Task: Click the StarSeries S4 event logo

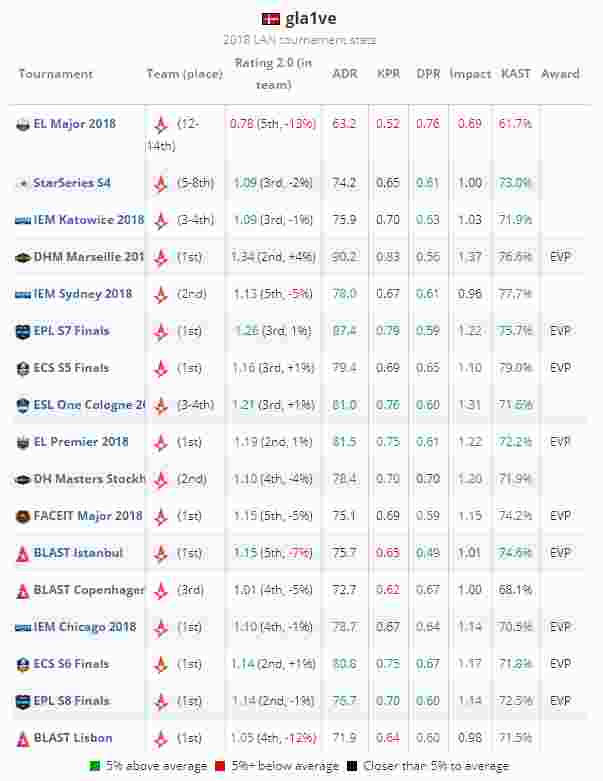Action: pos(23,183)
